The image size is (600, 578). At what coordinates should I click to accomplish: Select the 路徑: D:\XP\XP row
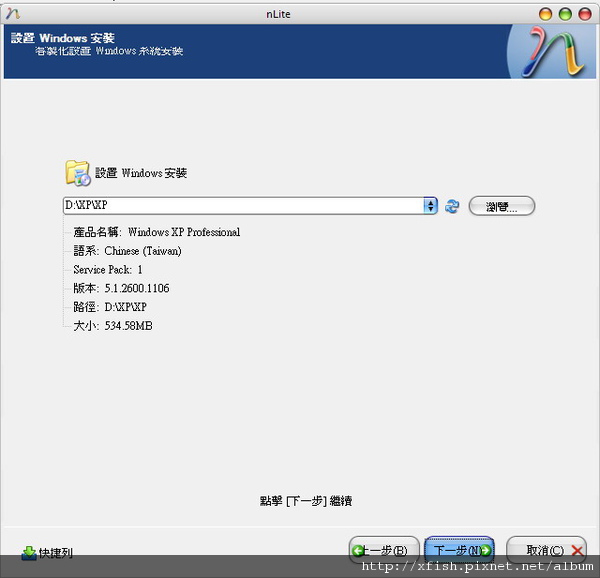click(x=110, y=307)
